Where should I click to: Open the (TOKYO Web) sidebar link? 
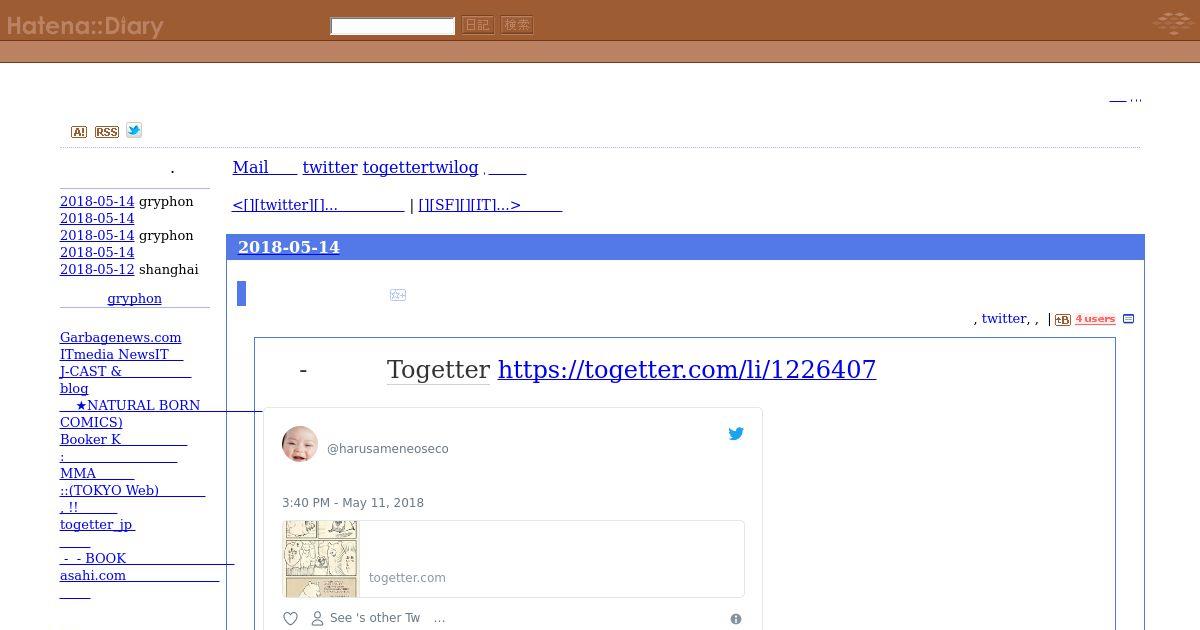coord(132,491)
